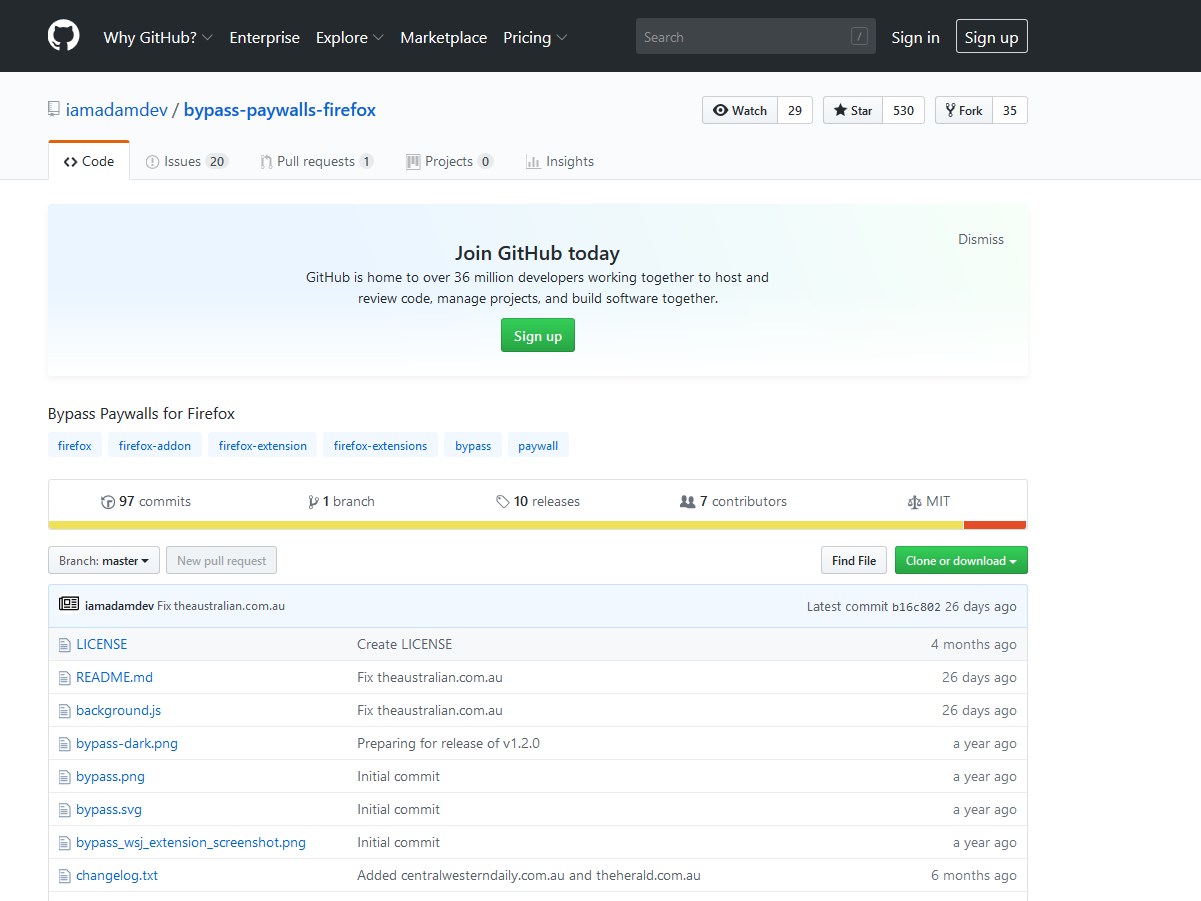Click the law scale icon beside MIT
This screenshot has height=901, width=1201.
[x=914, y=502]
